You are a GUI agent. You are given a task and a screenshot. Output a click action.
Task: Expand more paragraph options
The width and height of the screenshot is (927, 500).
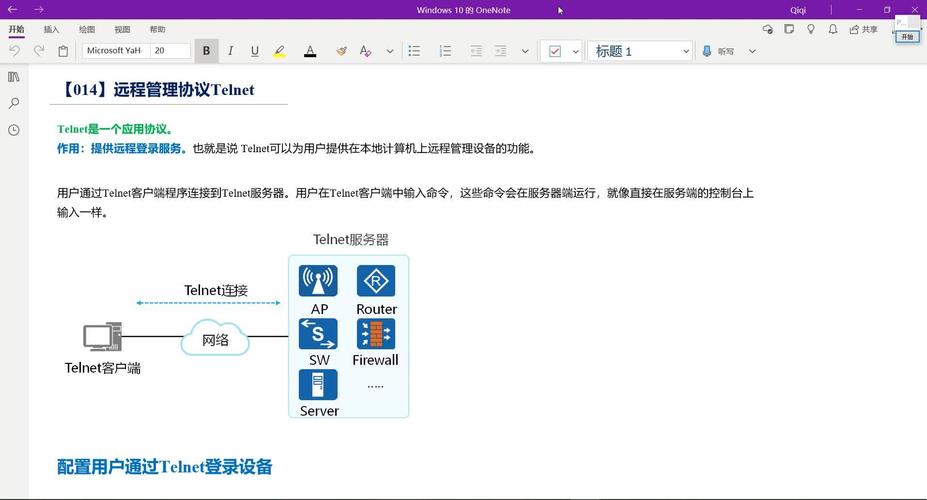pos(524,51)
